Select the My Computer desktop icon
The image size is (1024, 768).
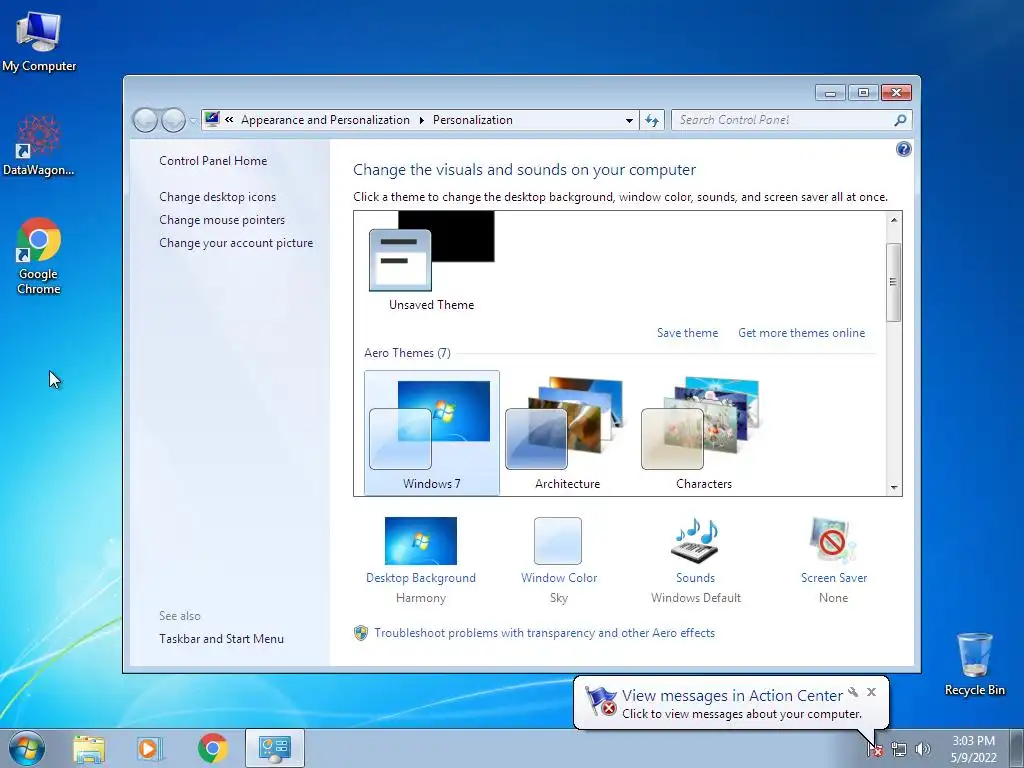click(39, 40)
